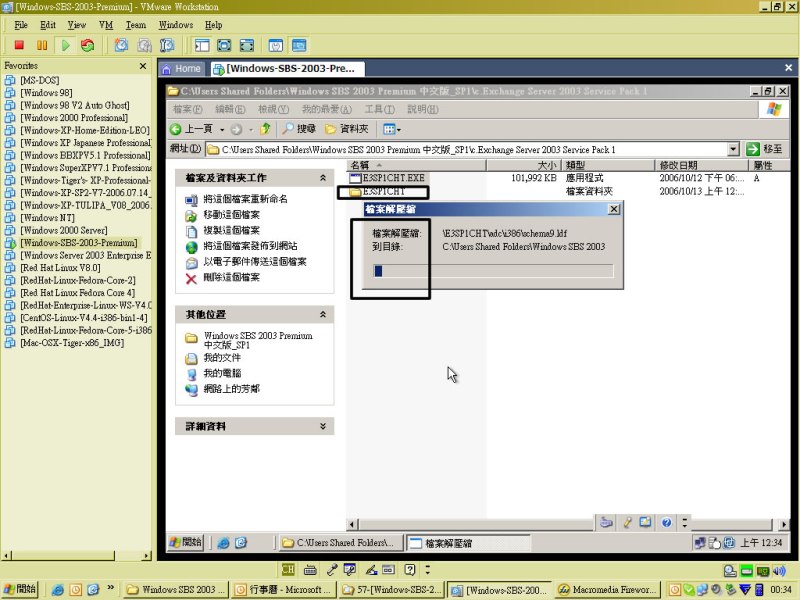Click the Favorites panel horizontal scrollbar

[77, 556]
